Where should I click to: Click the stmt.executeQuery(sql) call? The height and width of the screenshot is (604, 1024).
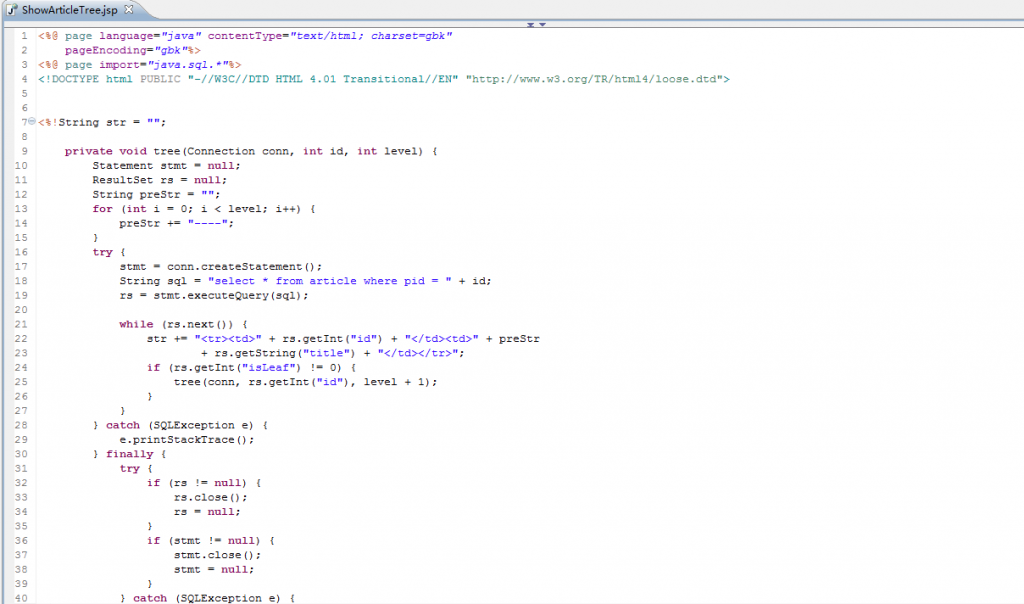pos(231,295)
